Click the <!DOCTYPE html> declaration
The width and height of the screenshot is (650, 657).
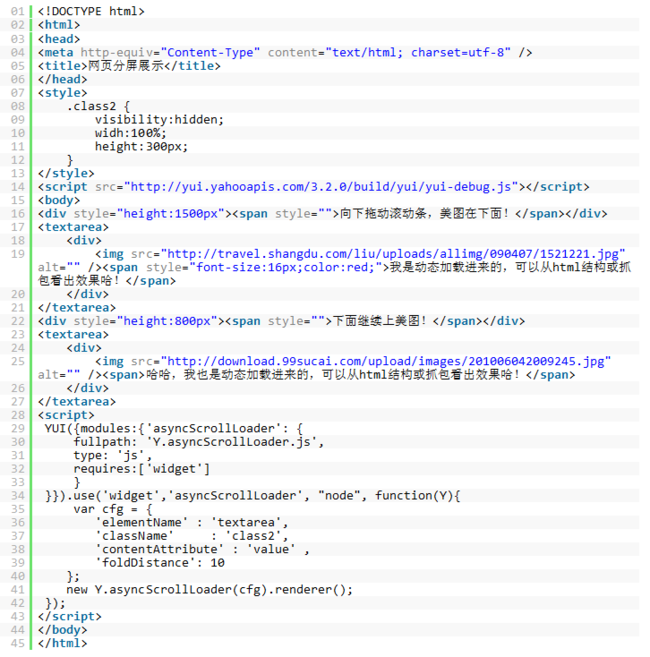91,11
